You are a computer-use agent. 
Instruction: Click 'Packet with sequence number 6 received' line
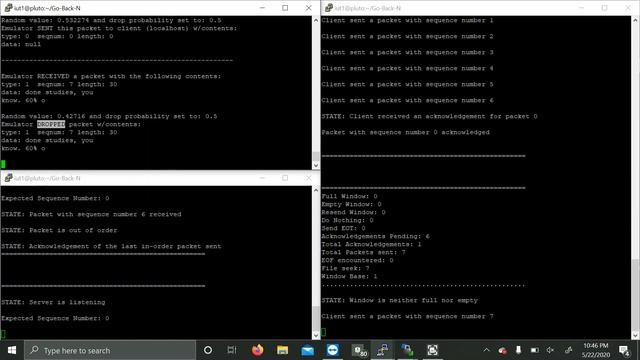[x=91, y=214]
